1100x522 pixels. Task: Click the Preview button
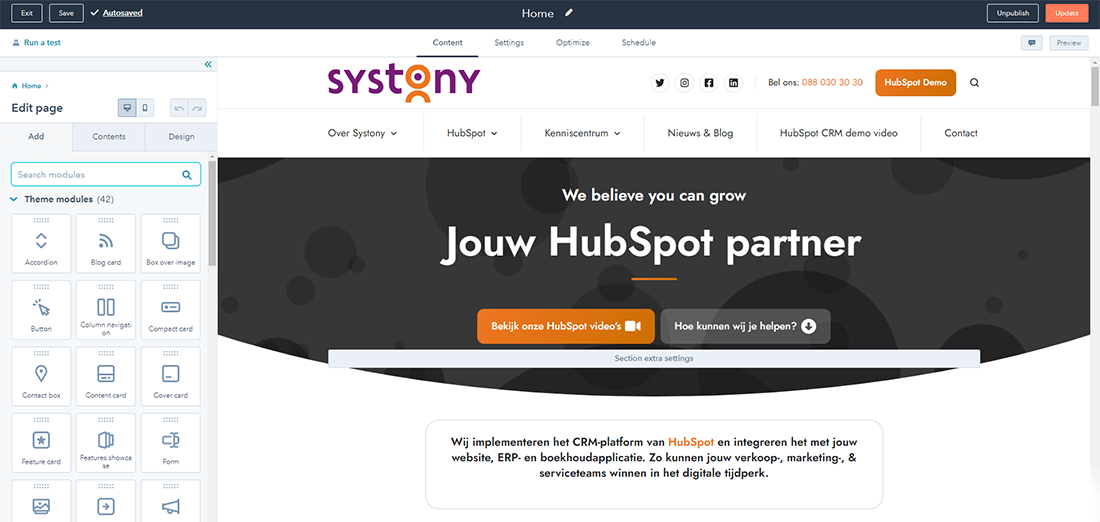1069,43
